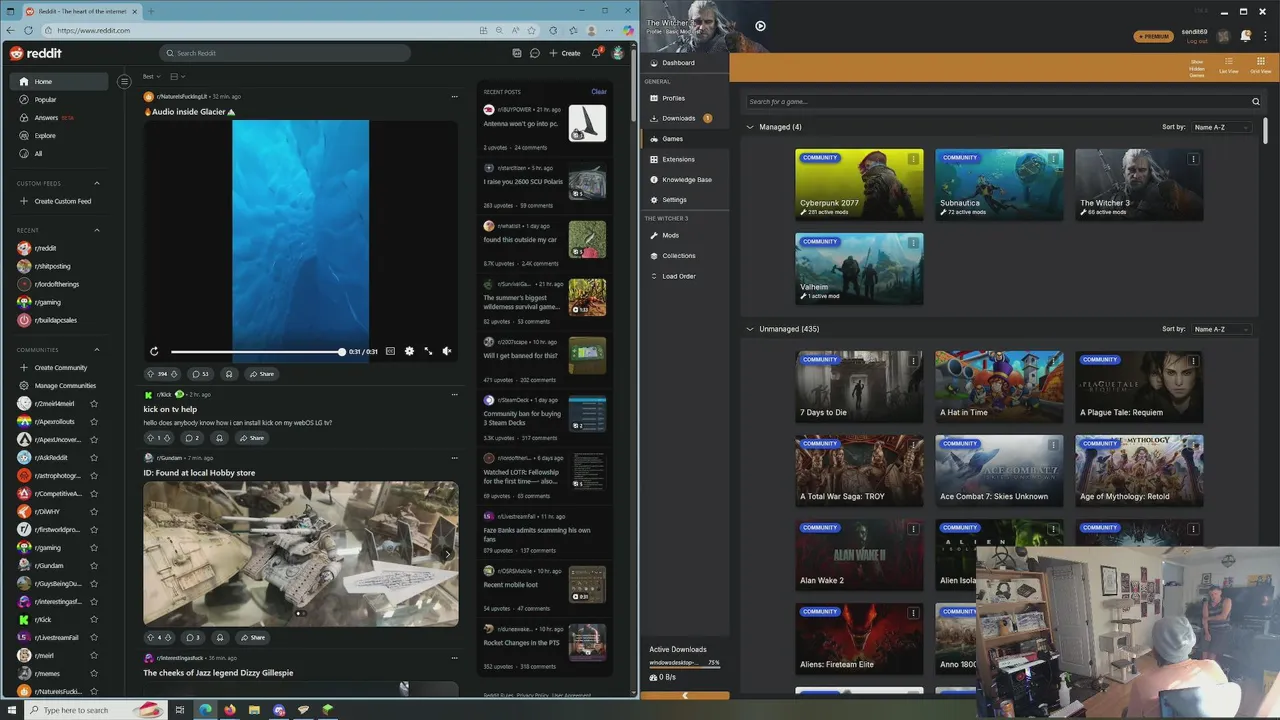Open the feed layout view dropdown
The image size is (1280, 720).
pos(177,76)
